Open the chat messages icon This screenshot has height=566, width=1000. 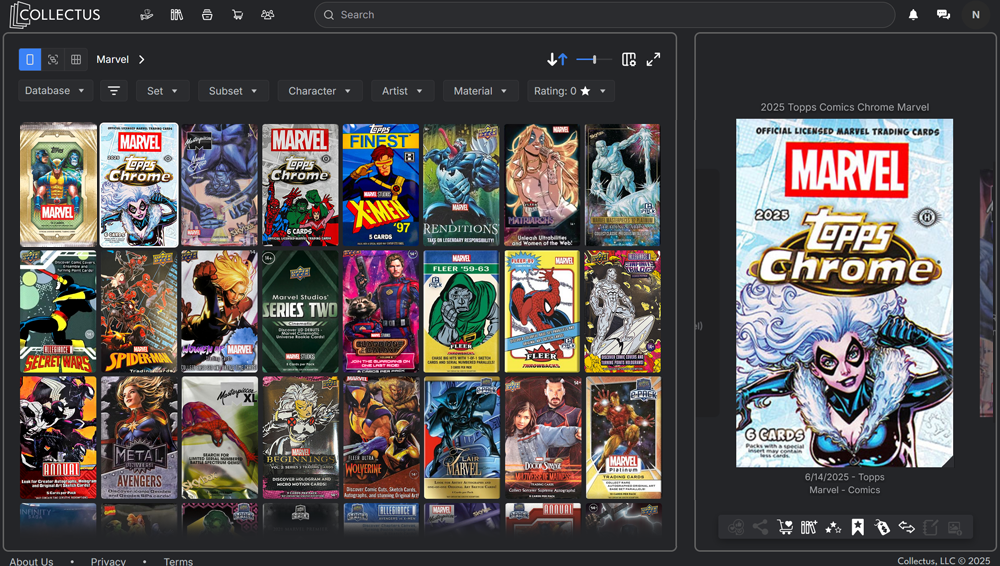tap(943, 15)
